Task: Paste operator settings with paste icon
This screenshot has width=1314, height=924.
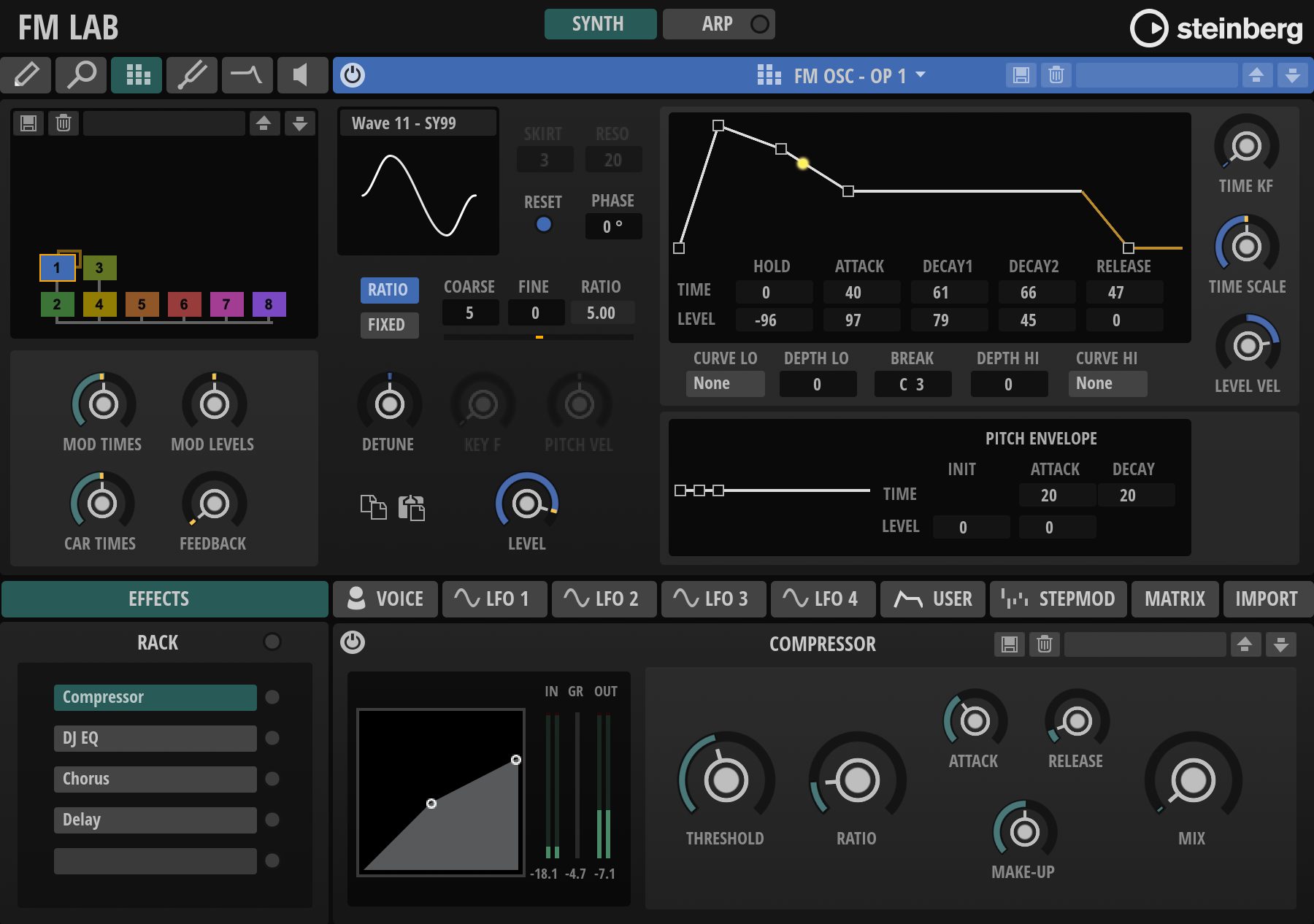Action: point(412,507)
